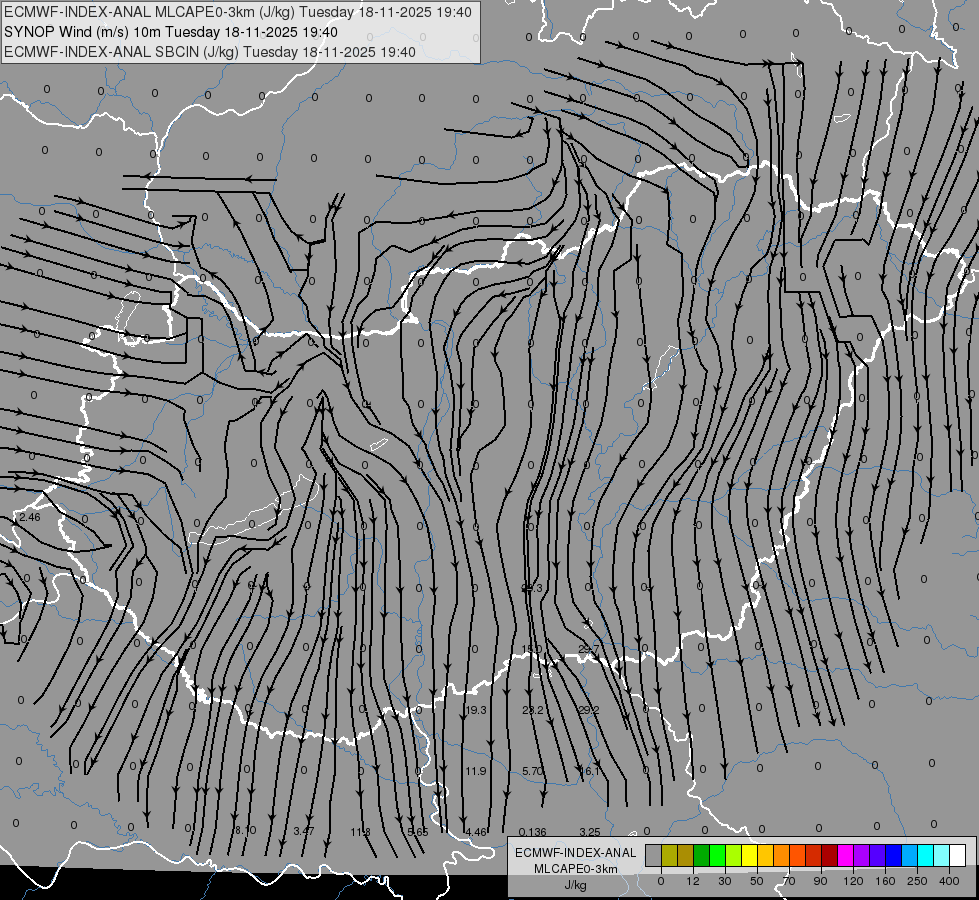Click the dark red legend color box
979x900 pixels.
click(829, 855)
